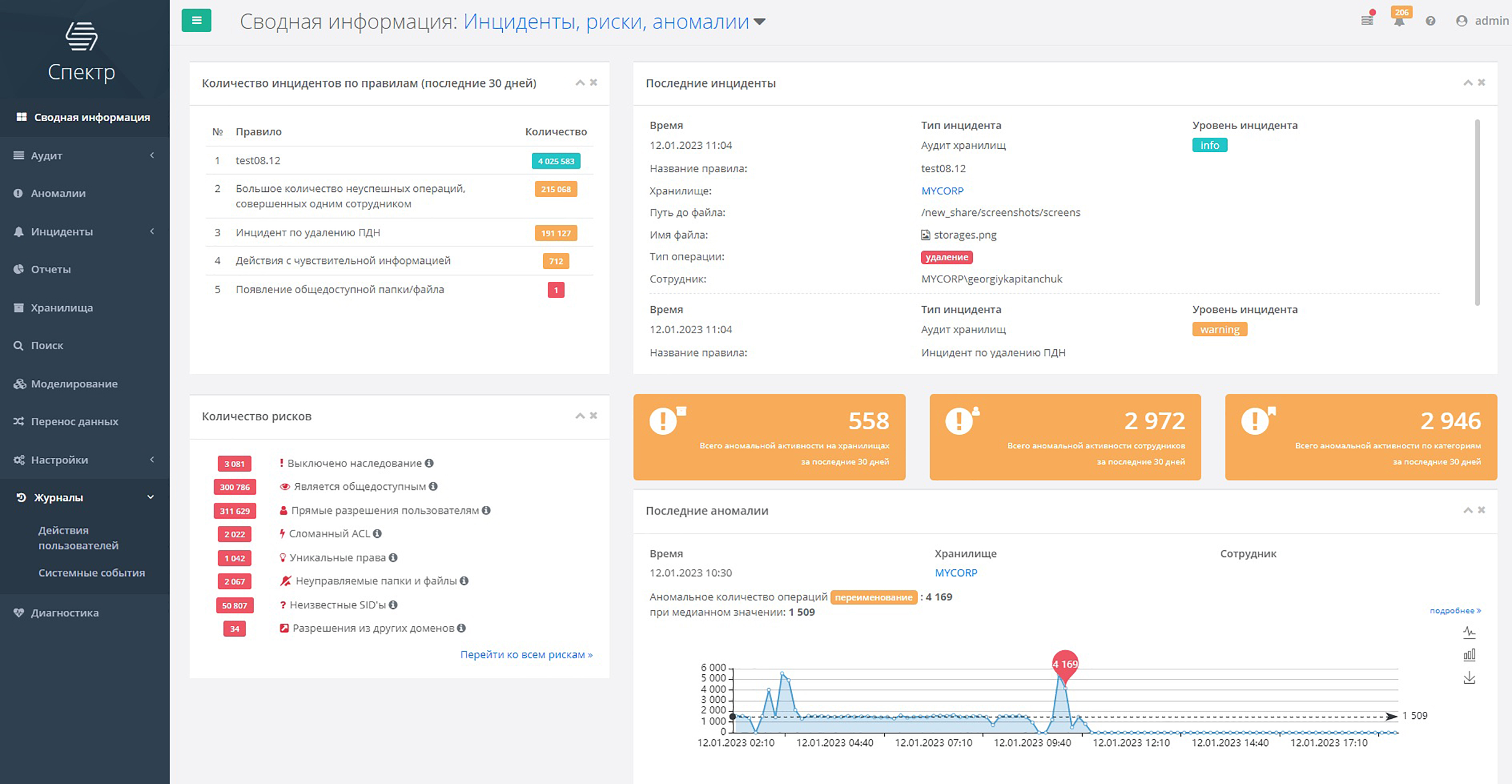The height and width of the screenshot is (784, 1512).
Task: Follow the Перейти ко всем рискам link
Action: tap(526, 654)
